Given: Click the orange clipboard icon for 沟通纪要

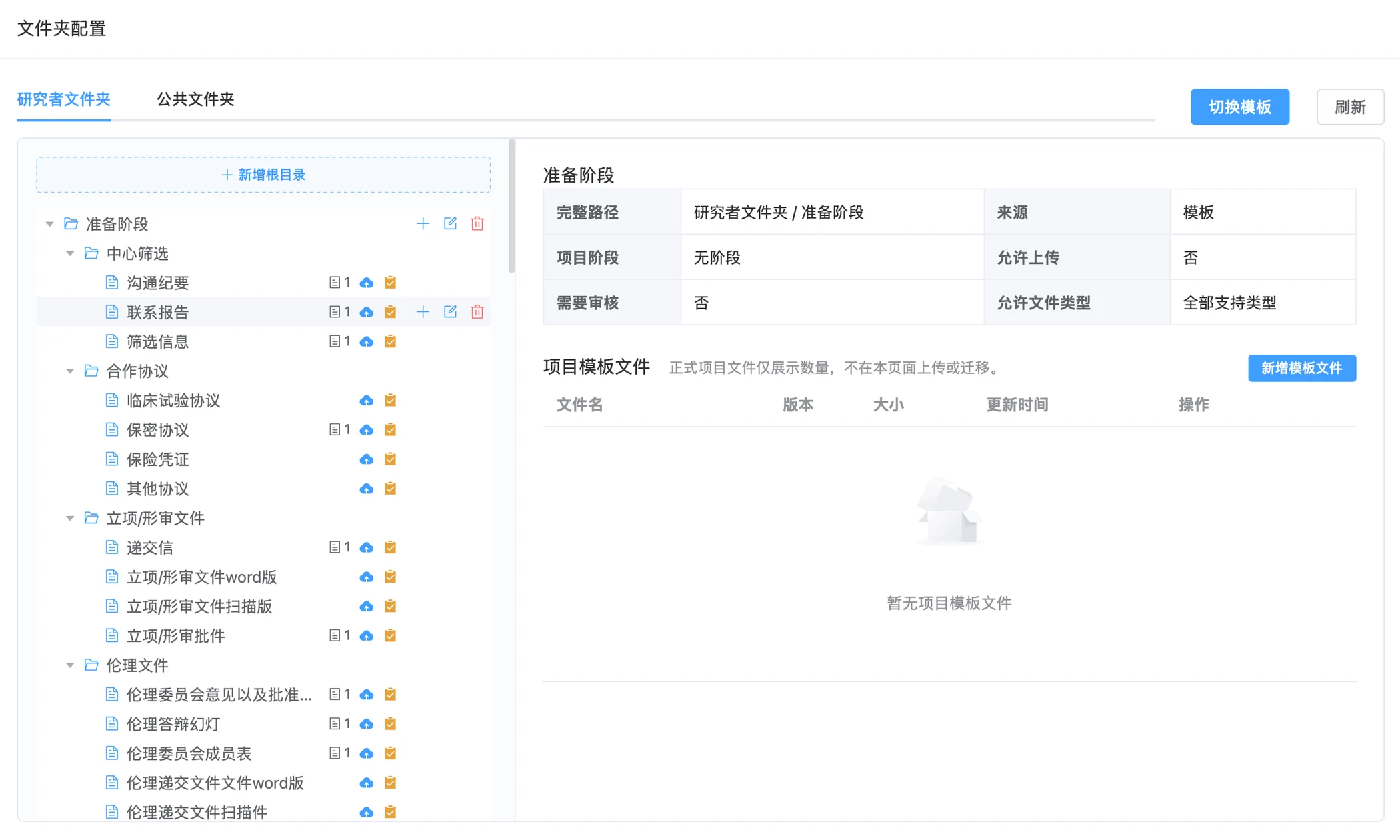Looking at the screenshot, I should pyautogui.click(x=391, y=283).
